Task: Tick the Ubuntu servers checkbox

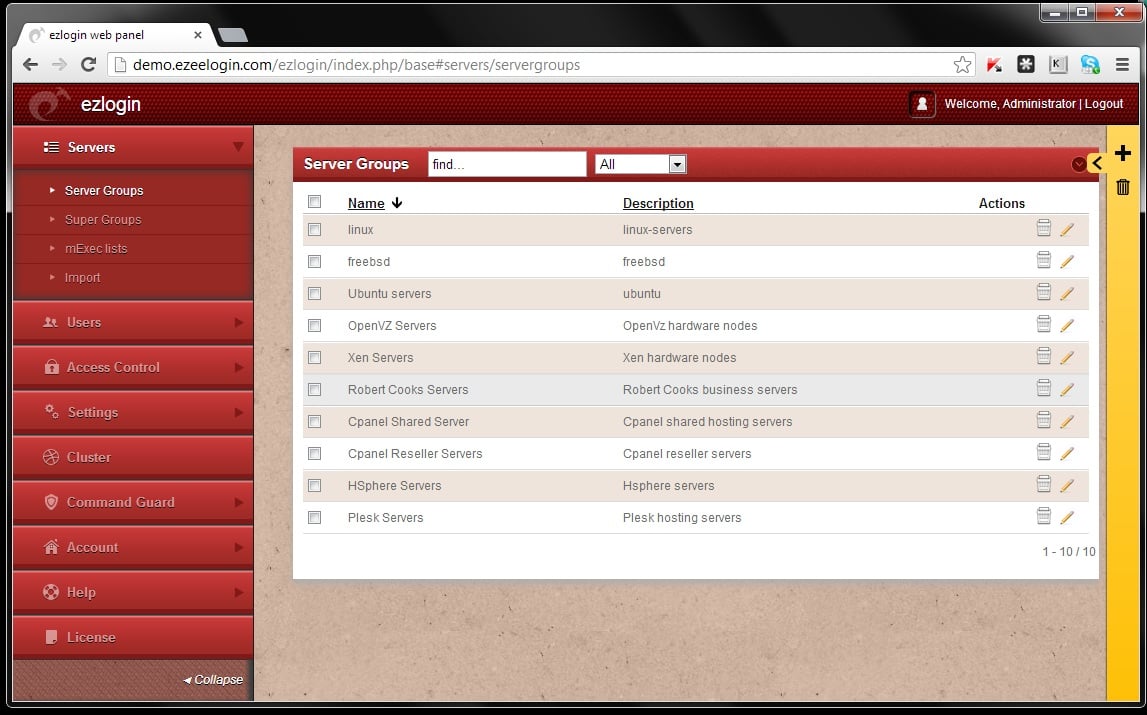Action: pyautogui.click(x=315, y=293)
